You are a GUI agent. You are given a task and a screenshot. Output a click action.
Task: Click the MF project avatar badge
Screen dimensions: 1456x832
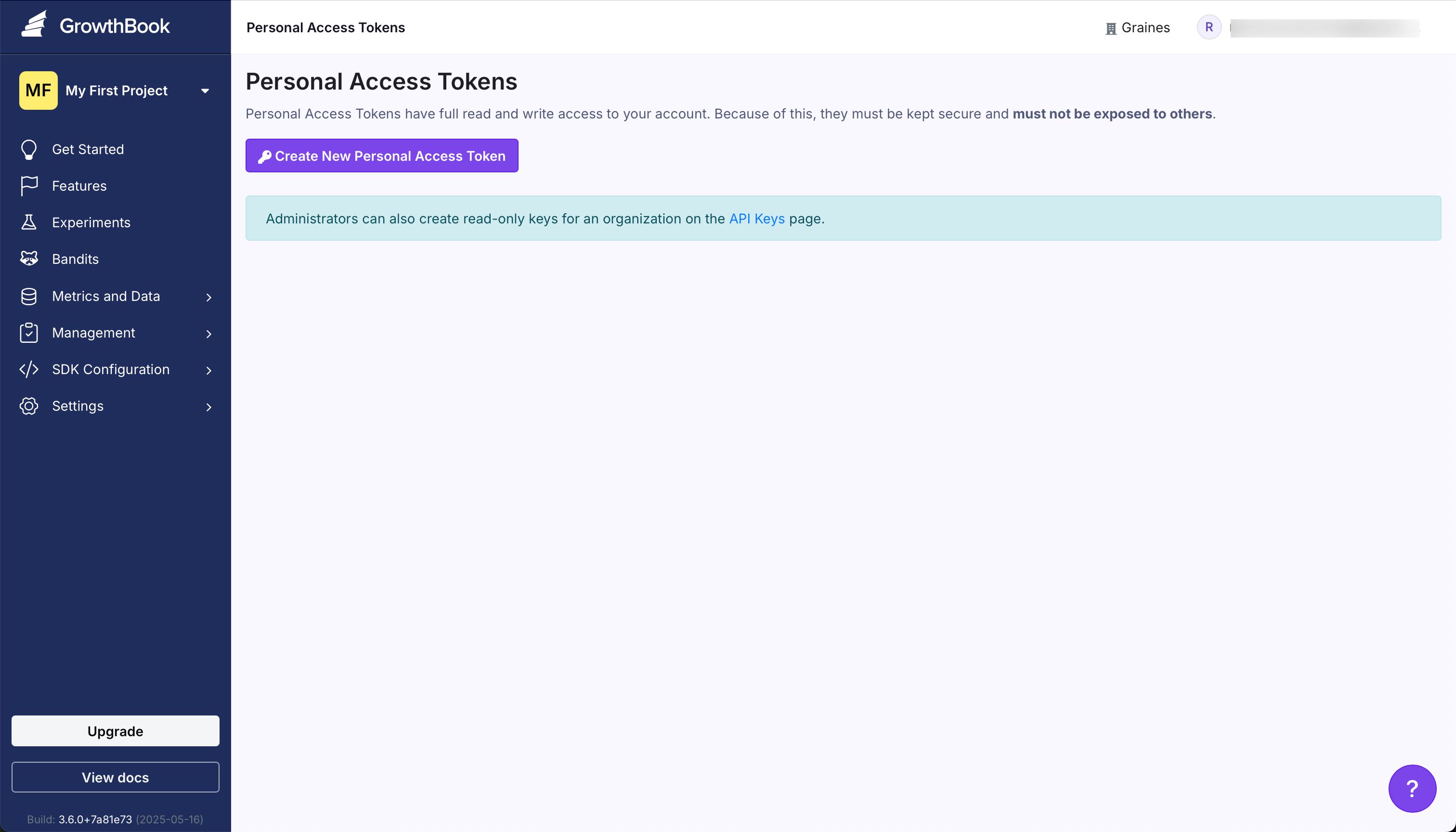click(x=39, y=91)
